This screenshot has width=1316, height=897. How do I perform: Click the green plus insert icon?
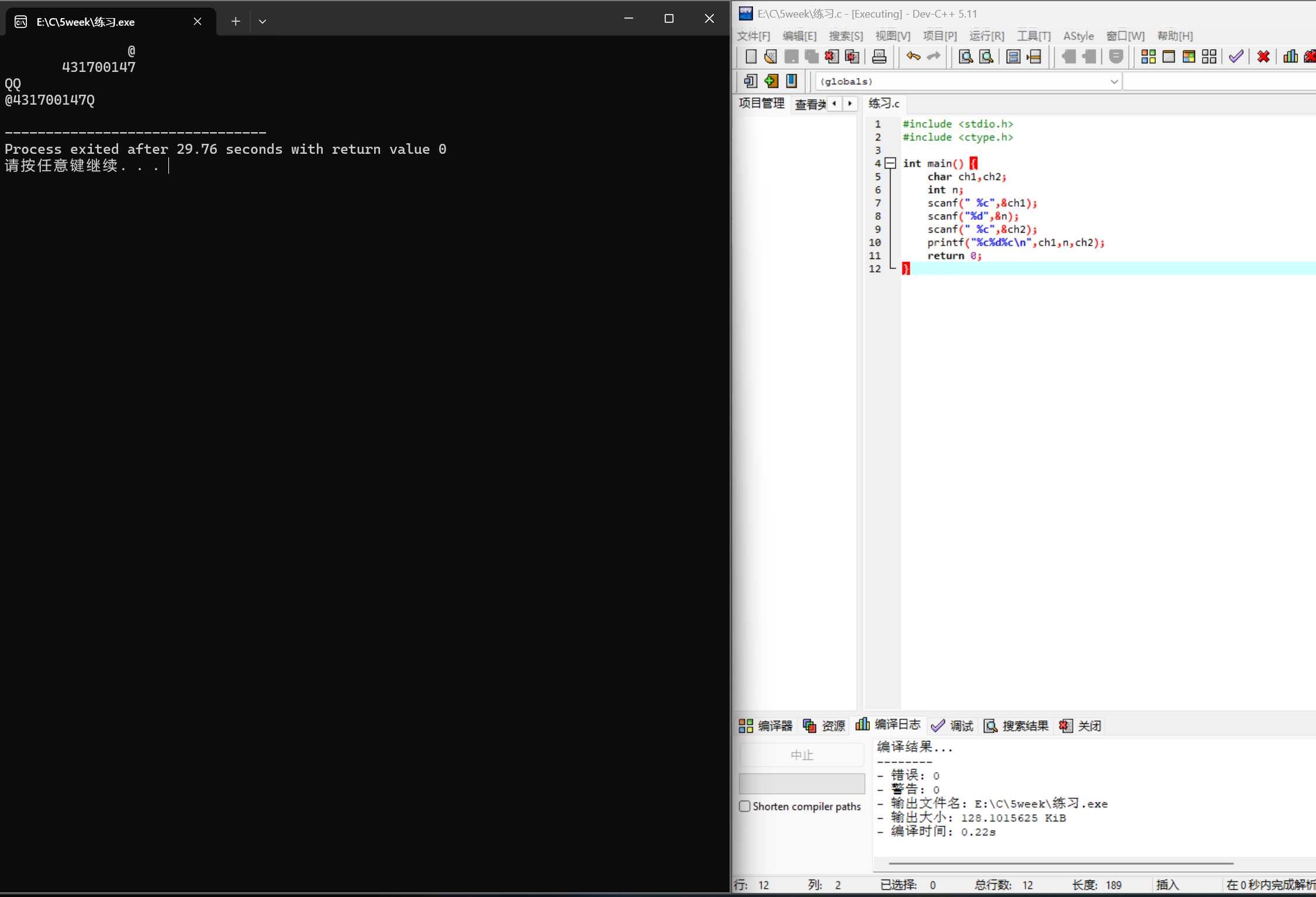pyautogui.click(x=771, y=81)
